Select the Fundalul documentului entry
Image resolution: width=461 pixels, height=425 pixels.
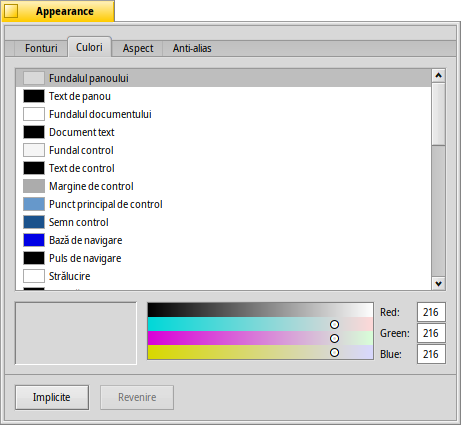223,114
